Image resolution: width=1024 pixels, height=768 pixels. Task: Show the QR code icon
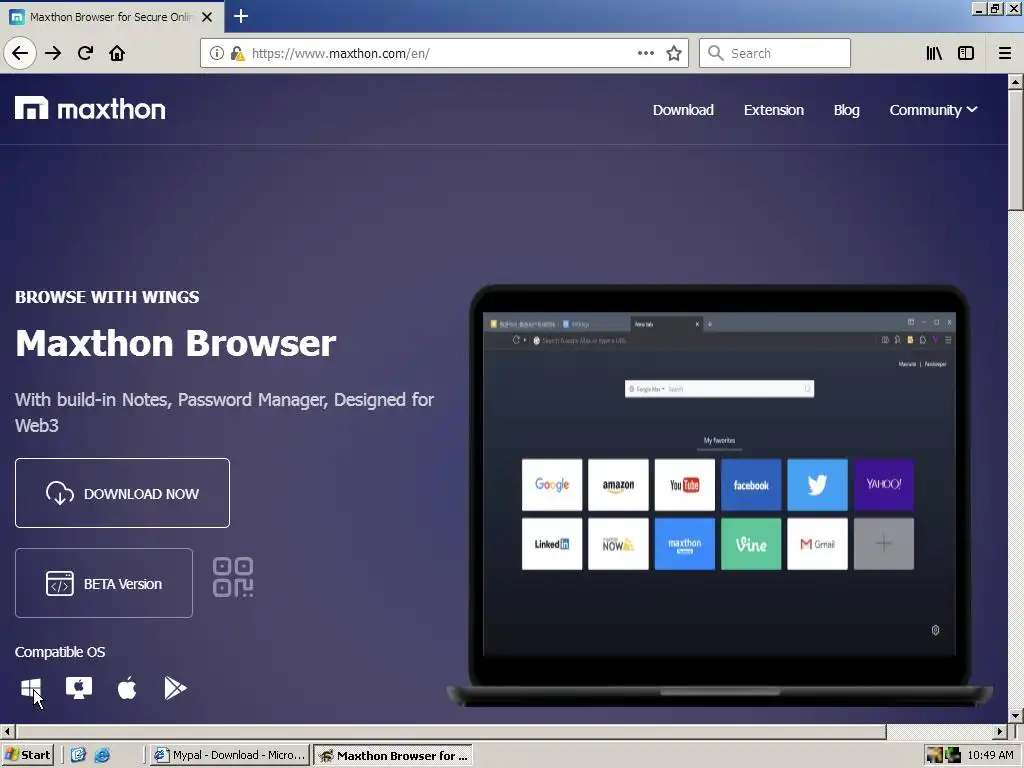[x=232, y=577]
